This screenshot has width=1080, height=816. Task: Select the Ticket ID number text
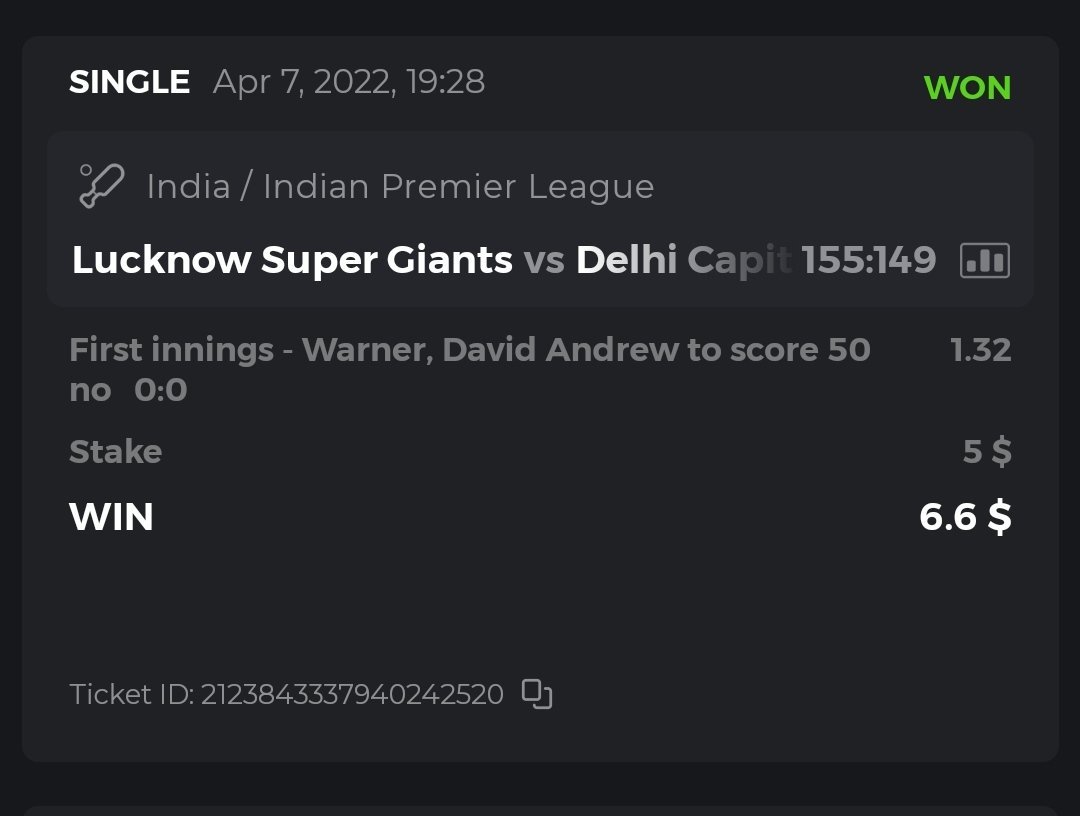point(352,694)
